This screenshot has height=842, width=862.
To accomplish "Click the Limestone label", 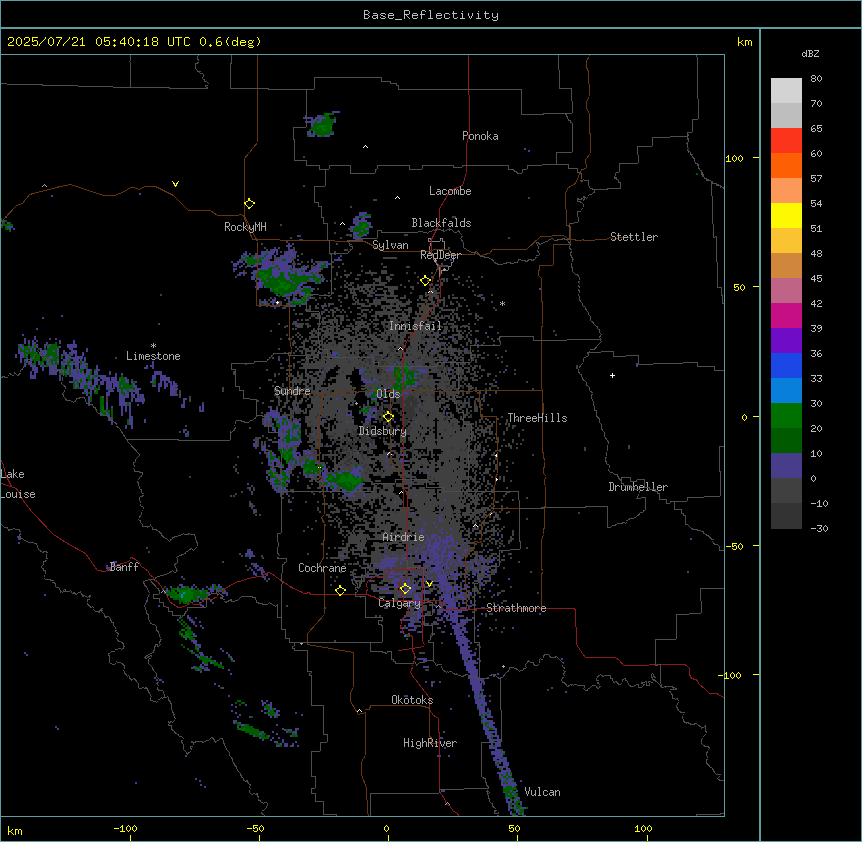I will [x=153, y=356].
